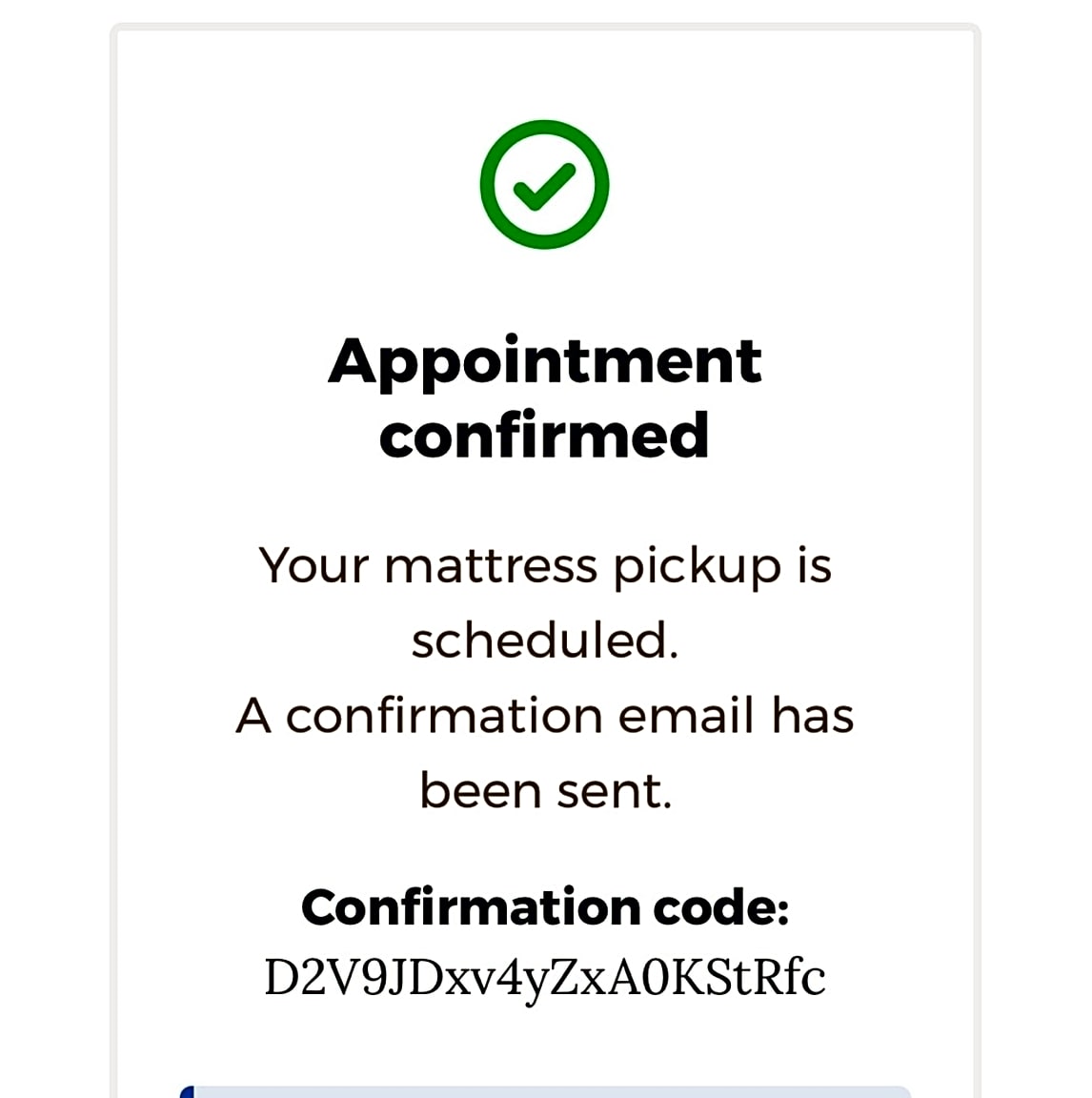This screenshot has width=1092, height=1098.
Task: Click the checkmark inside the green circle
Action: [545, 187]
